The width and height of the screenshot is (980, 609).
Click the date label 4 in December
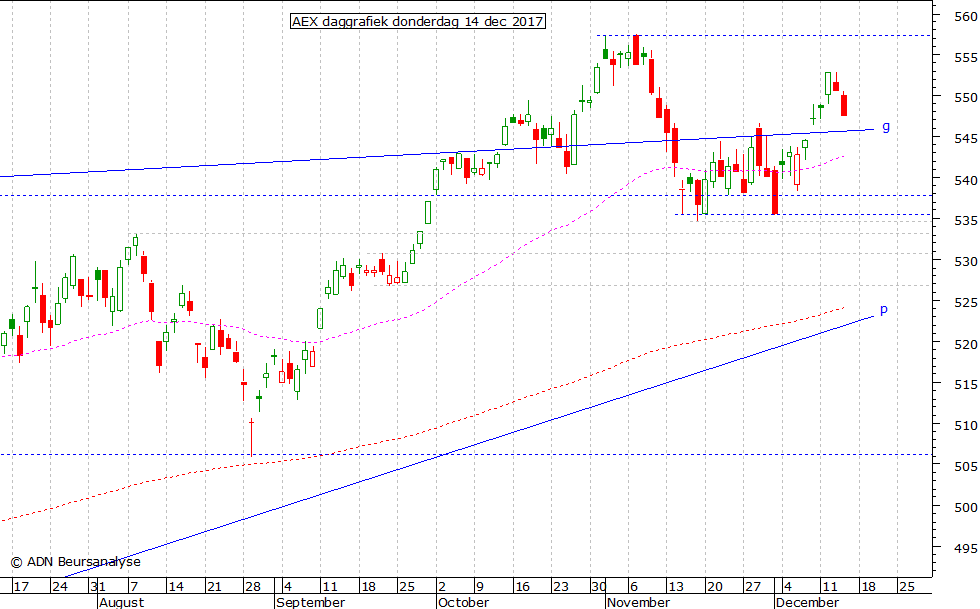pos(788,586)
